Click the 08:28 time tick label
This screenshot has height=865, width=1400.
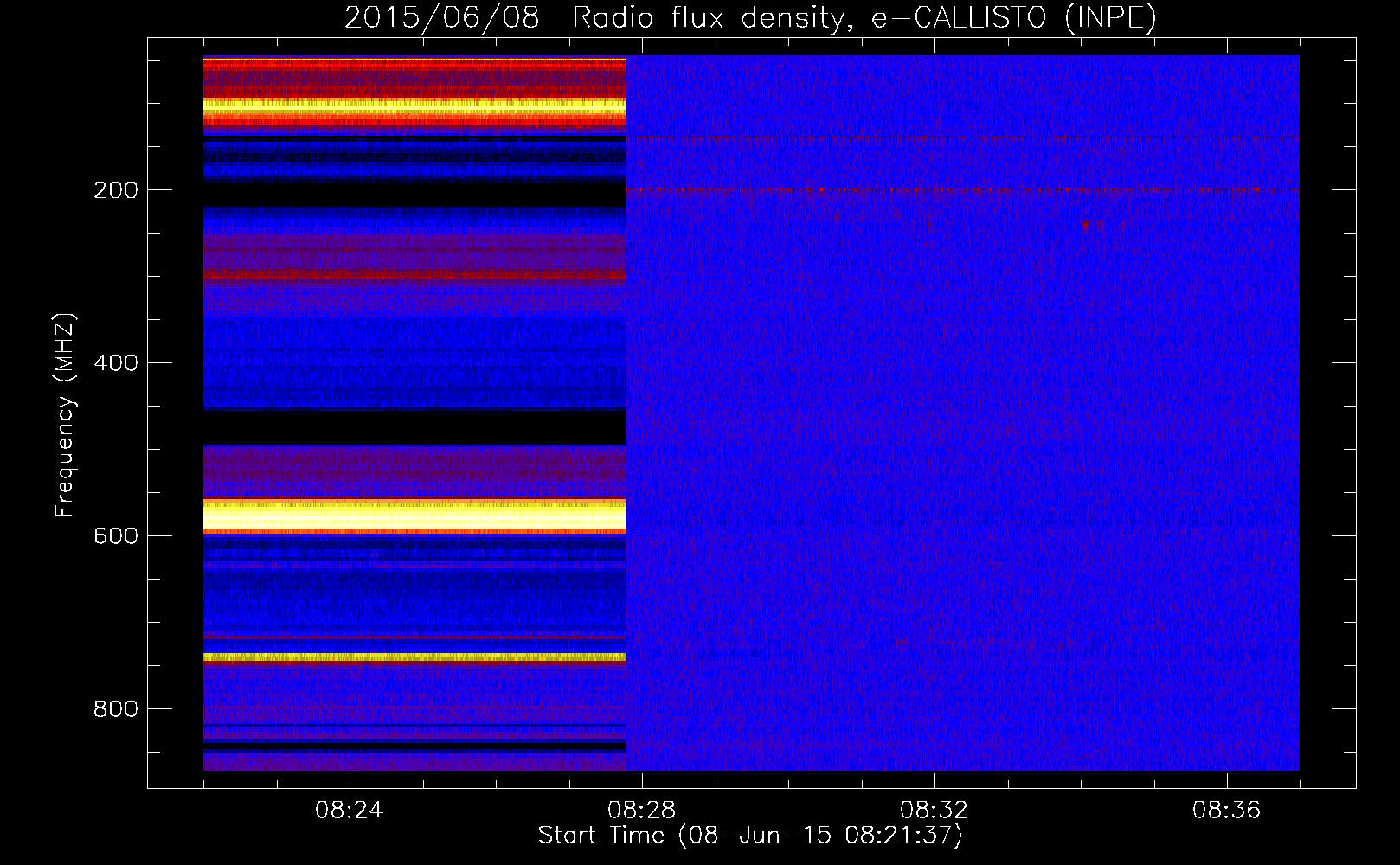(x=641, y=811)
